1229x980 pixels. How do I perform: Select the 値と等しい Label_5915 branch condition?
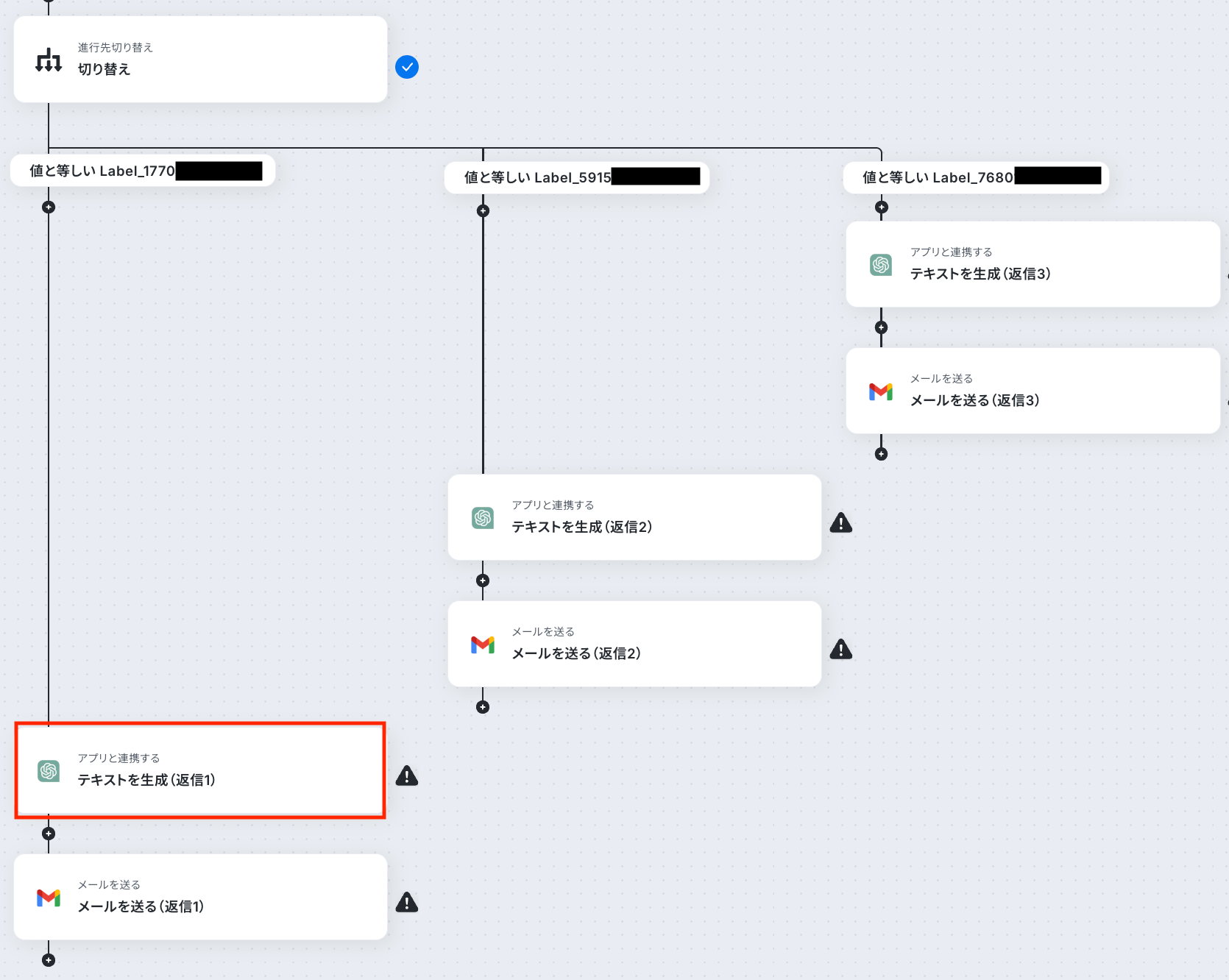pos(577,177)
